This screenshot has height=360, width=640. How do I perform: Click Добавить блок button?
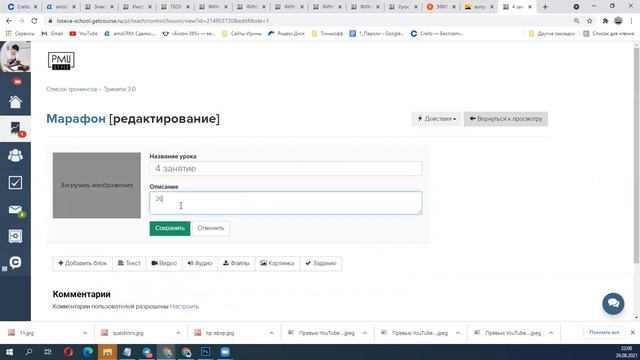tap(82, 263)
